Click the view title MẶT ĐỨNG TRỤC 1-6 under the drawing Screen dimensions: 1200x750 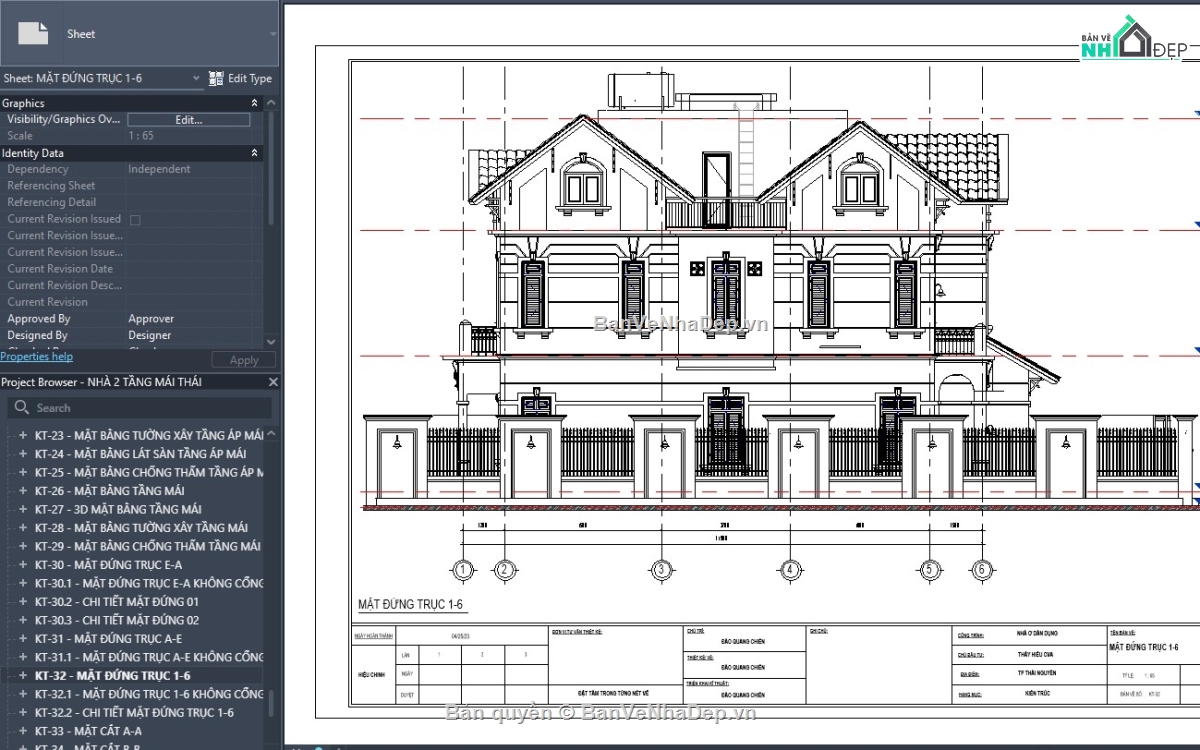pyautogui.click(x=411, y=605)
